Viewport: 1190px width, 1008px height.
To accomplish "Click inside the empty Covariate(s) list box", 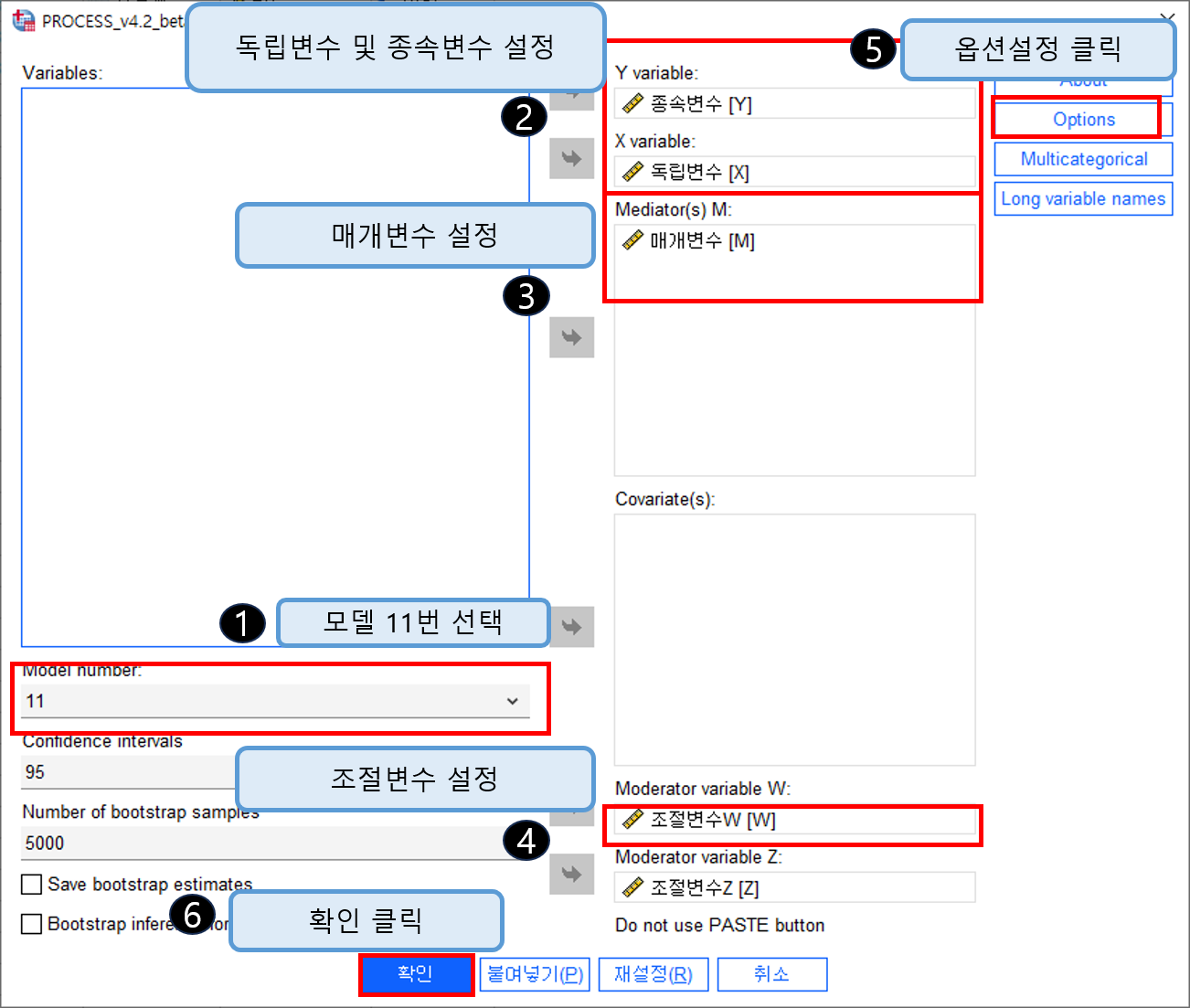I will click(x=794, y=640).
